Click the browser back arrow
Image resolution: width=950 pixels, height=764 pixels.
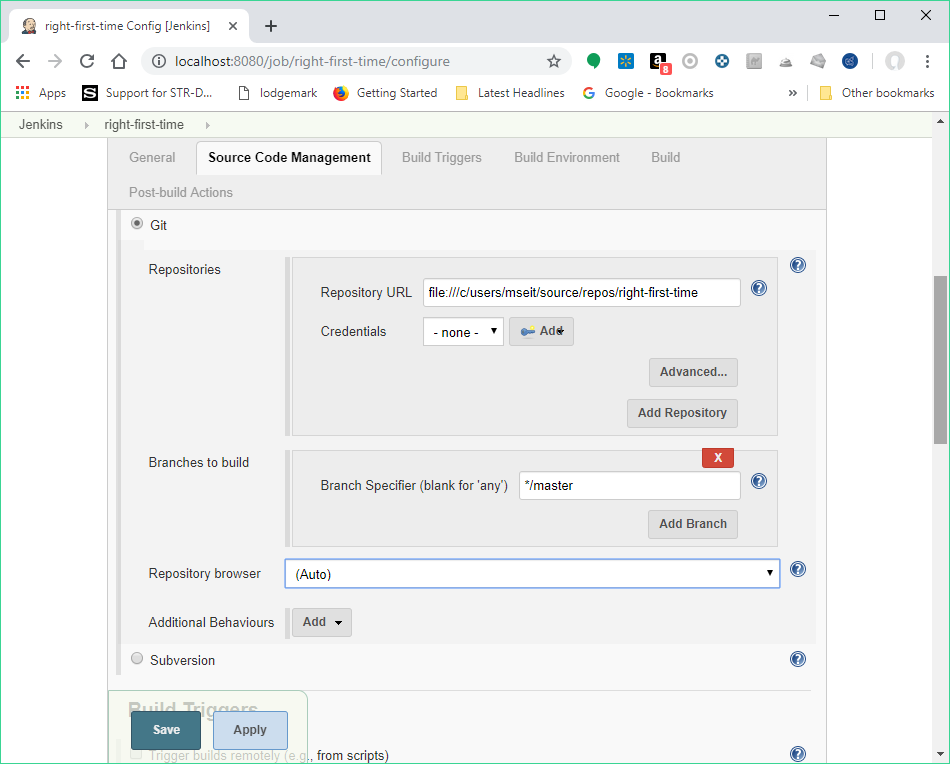(23, 61)
